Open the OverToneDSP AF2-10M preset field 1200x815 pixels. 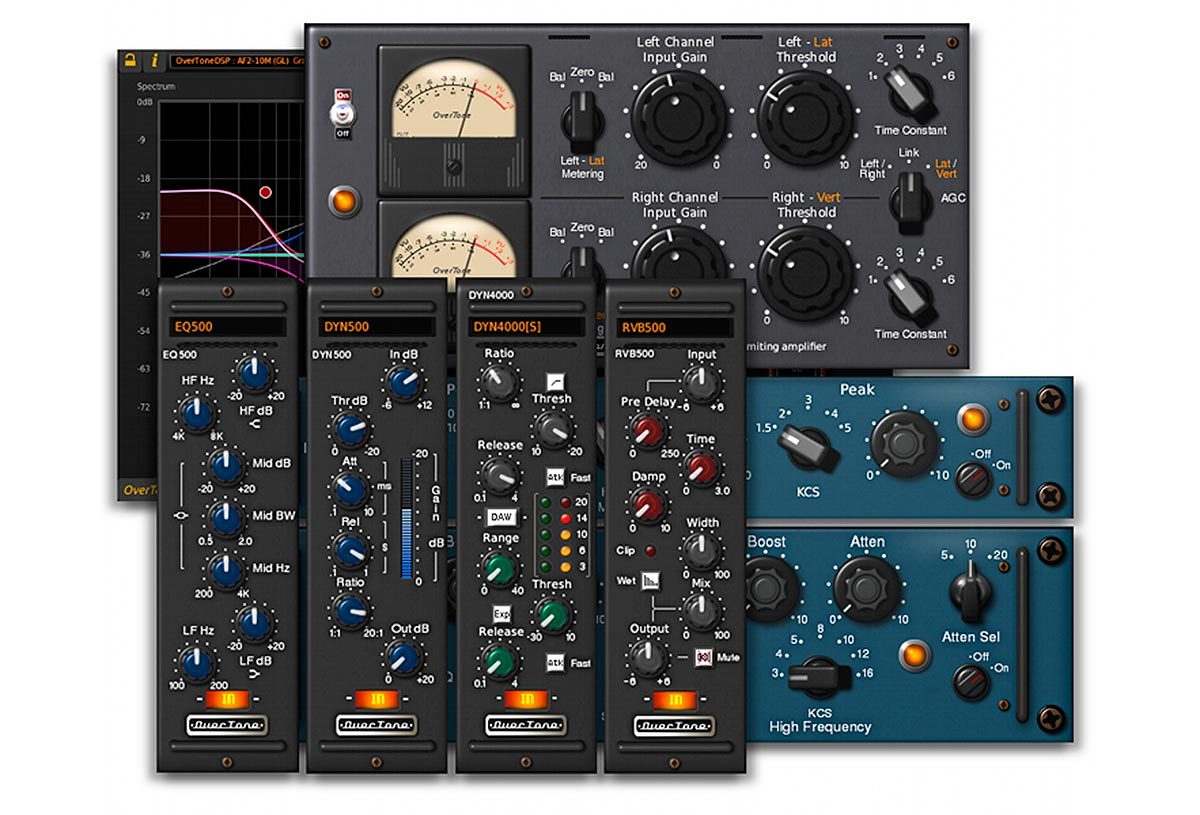[x=237, y=61]
